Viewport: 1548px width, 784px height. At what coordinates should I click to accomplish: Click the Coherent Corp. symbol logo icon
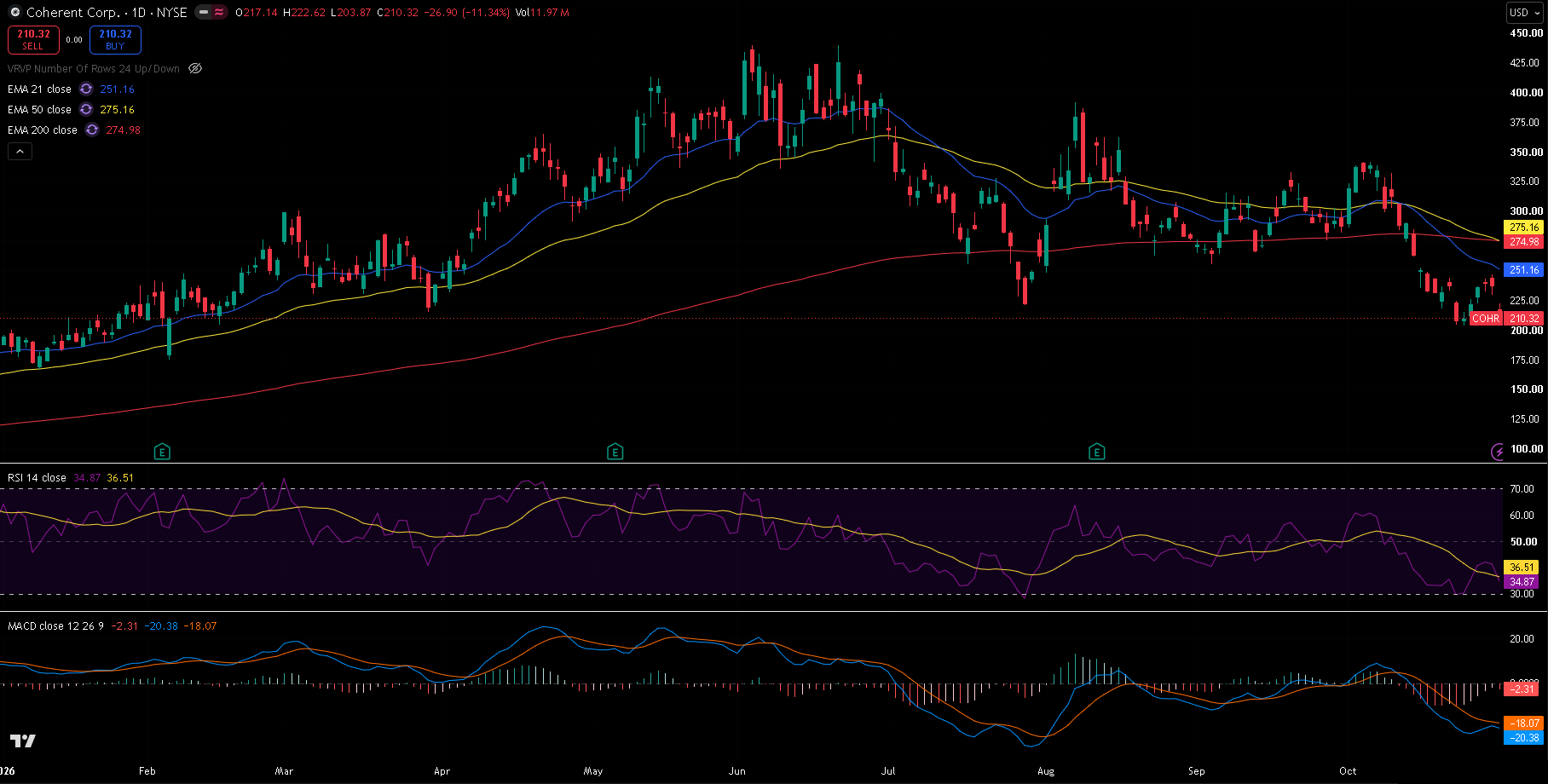(x=14, y=13)
